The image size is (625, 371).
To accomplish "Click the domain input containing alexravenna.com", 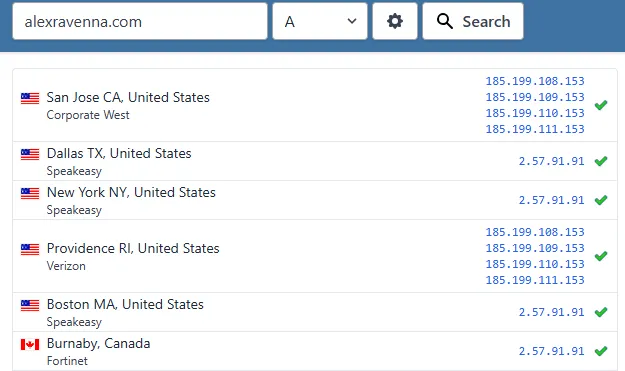I will tap(140, 21).
